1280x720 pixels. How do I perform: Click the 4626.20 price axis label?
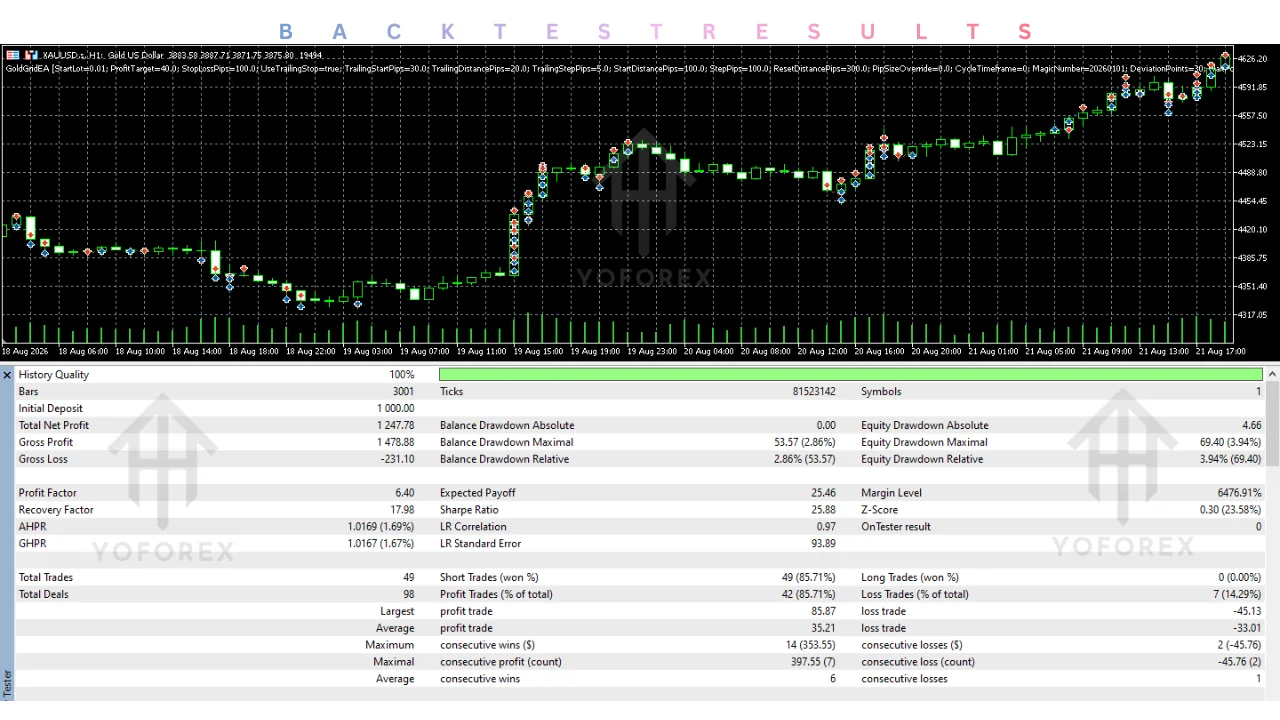tap(1254, 59)
